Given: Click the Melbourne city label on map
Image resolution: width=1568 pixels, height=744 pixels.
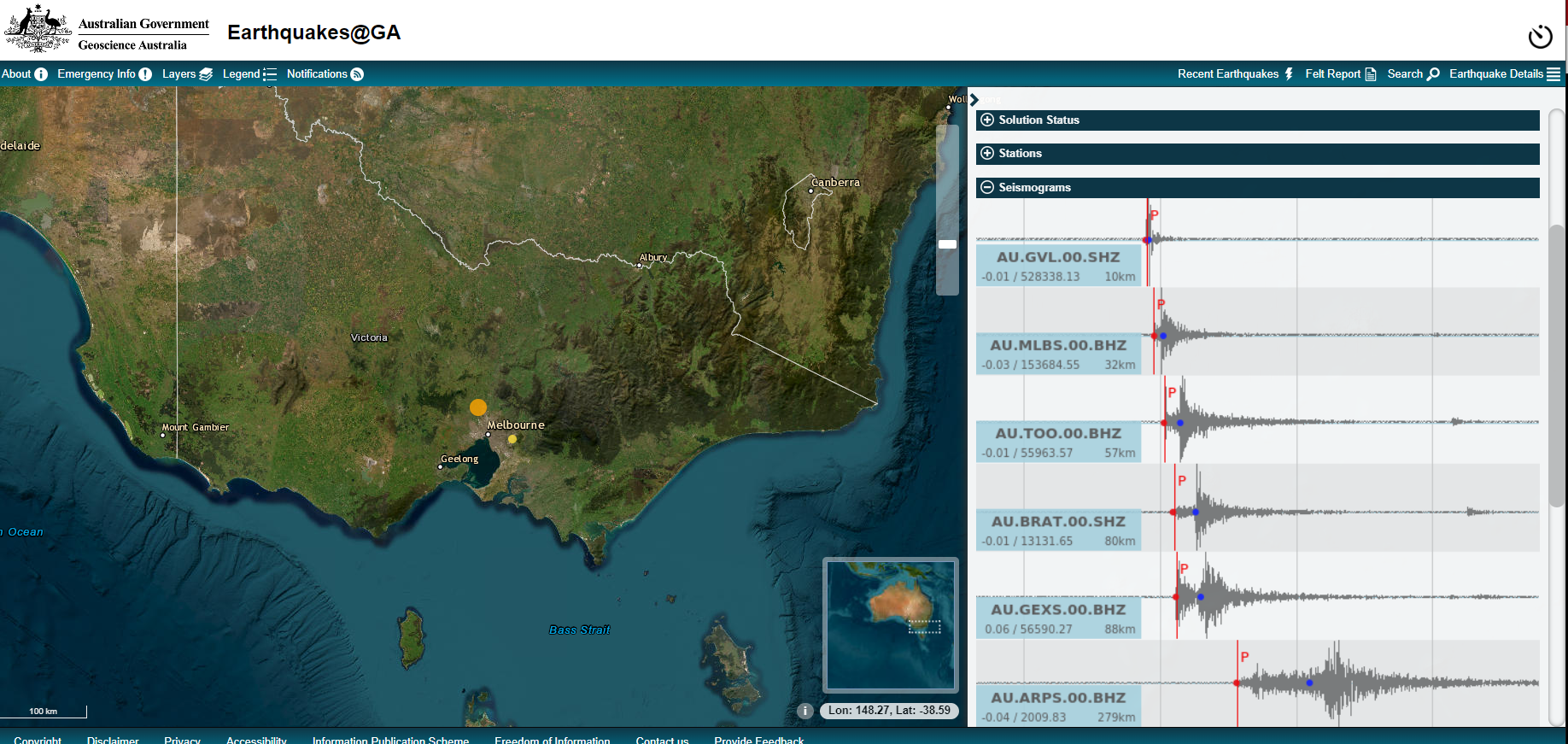Looking at the screenshot, I should 516,425.
